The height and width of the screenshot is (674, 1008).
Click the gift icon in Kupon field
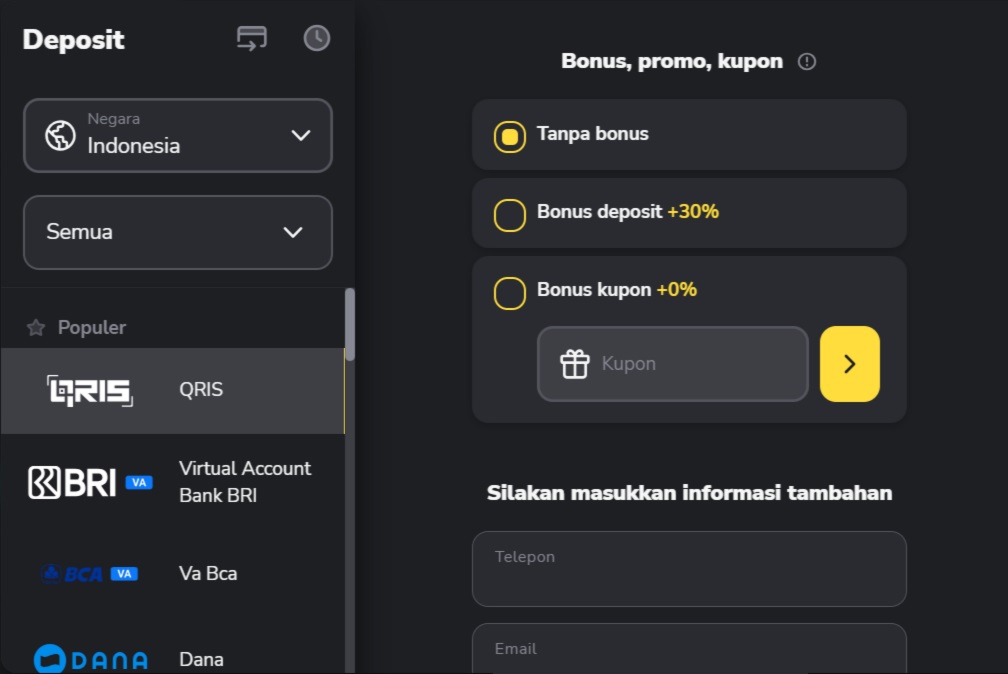575,364
